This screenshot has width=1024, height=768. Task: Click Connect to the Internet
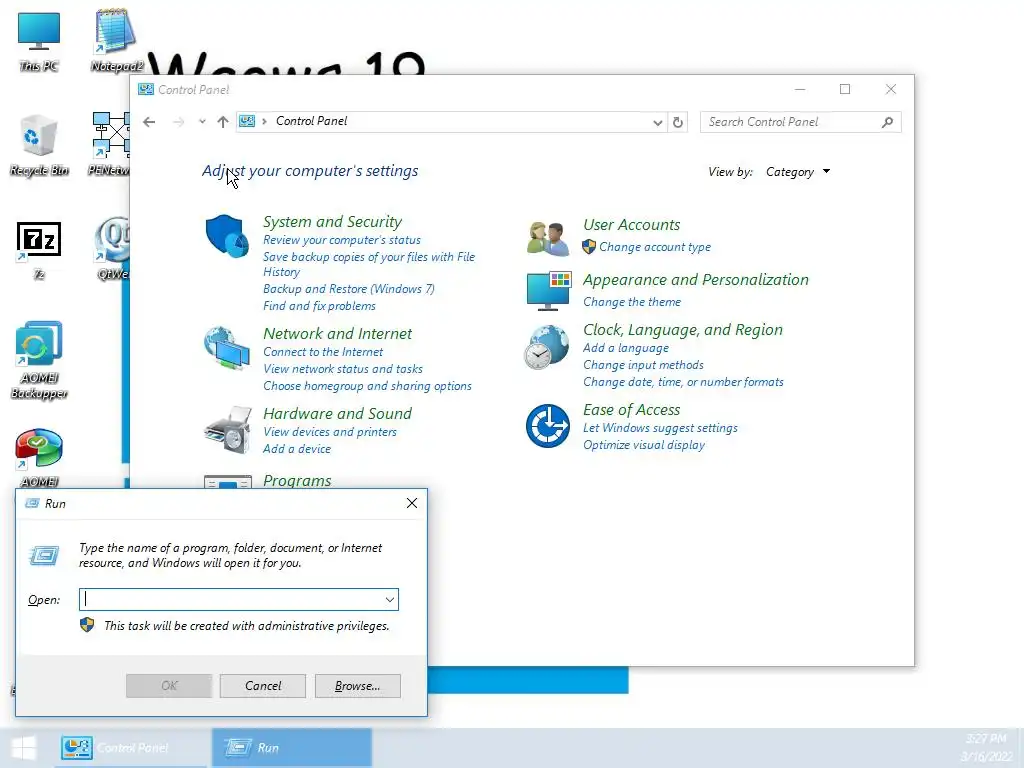coord(323,352)
